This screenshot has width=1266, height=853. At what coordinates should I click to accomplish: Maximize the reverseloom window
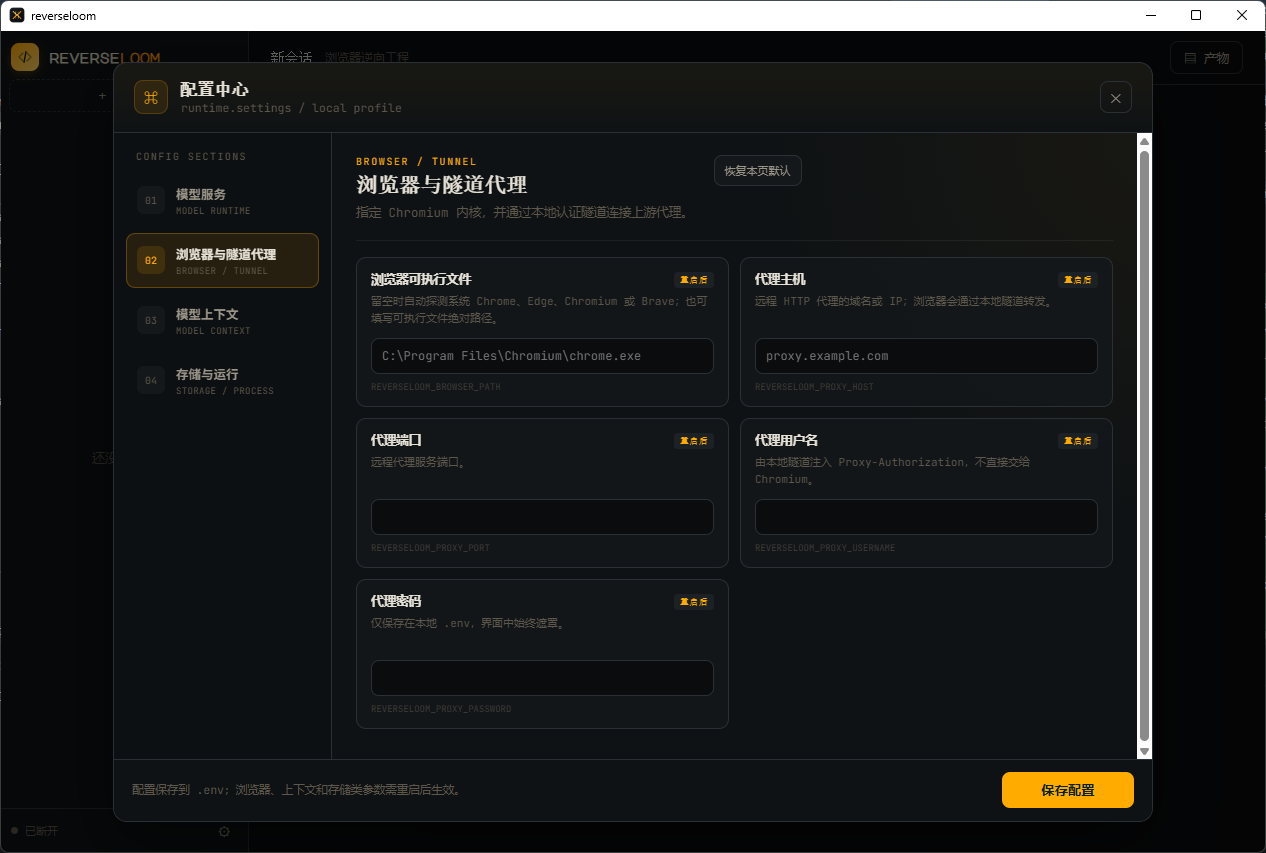1196,15
